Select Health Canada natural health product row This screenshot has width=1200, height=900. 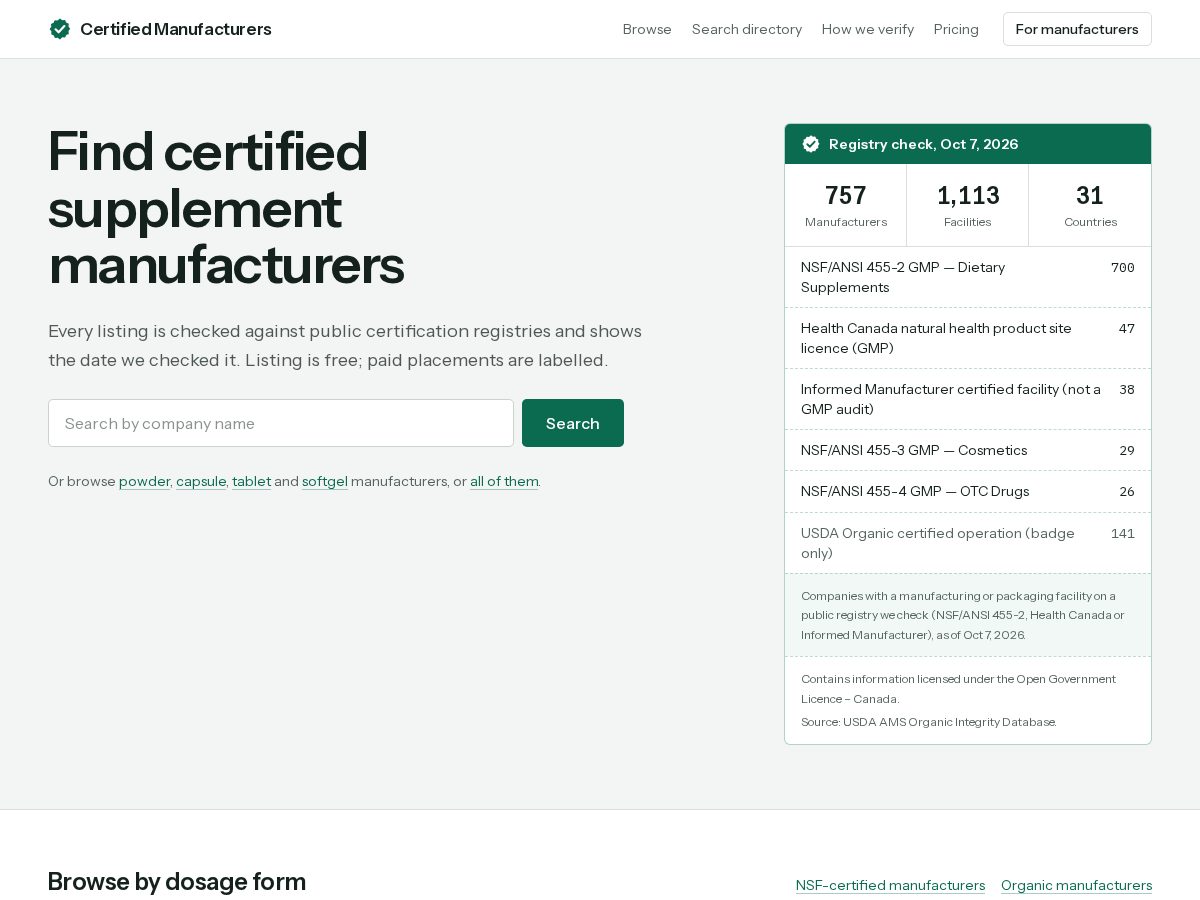click(x=968, y=338)
